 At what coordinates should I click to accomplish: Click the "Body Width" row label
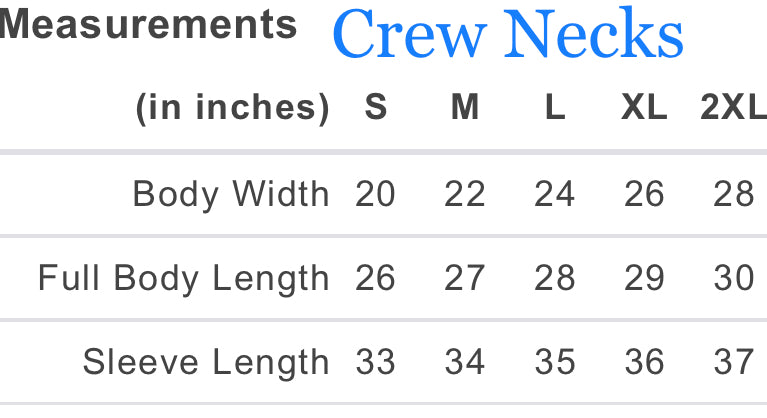(x=231, y=193)
